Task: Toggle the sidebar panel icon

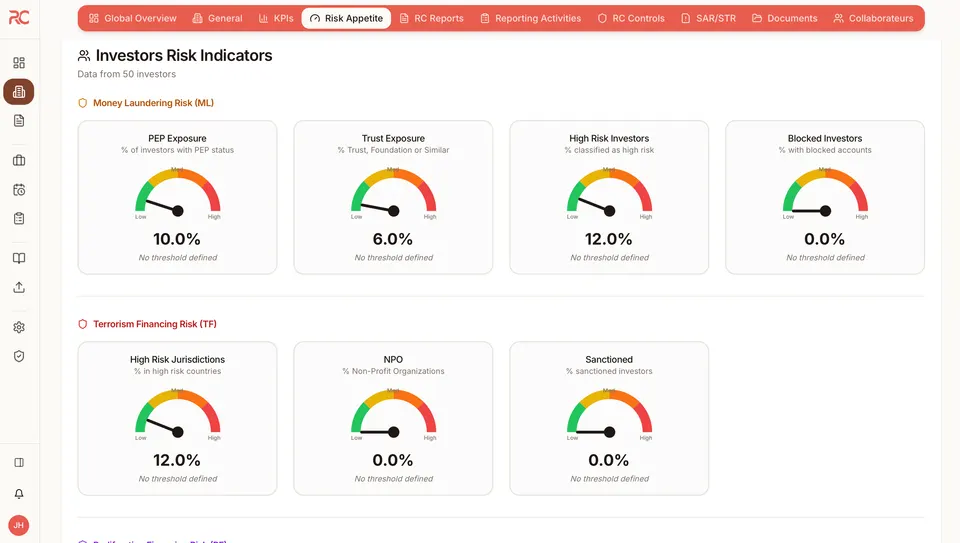Action: pos(19,462)
